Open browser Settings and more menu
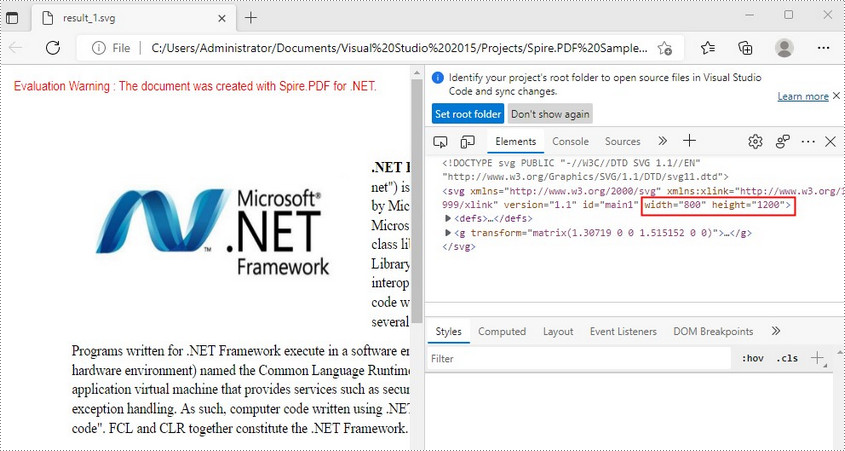 click(823, 48)
